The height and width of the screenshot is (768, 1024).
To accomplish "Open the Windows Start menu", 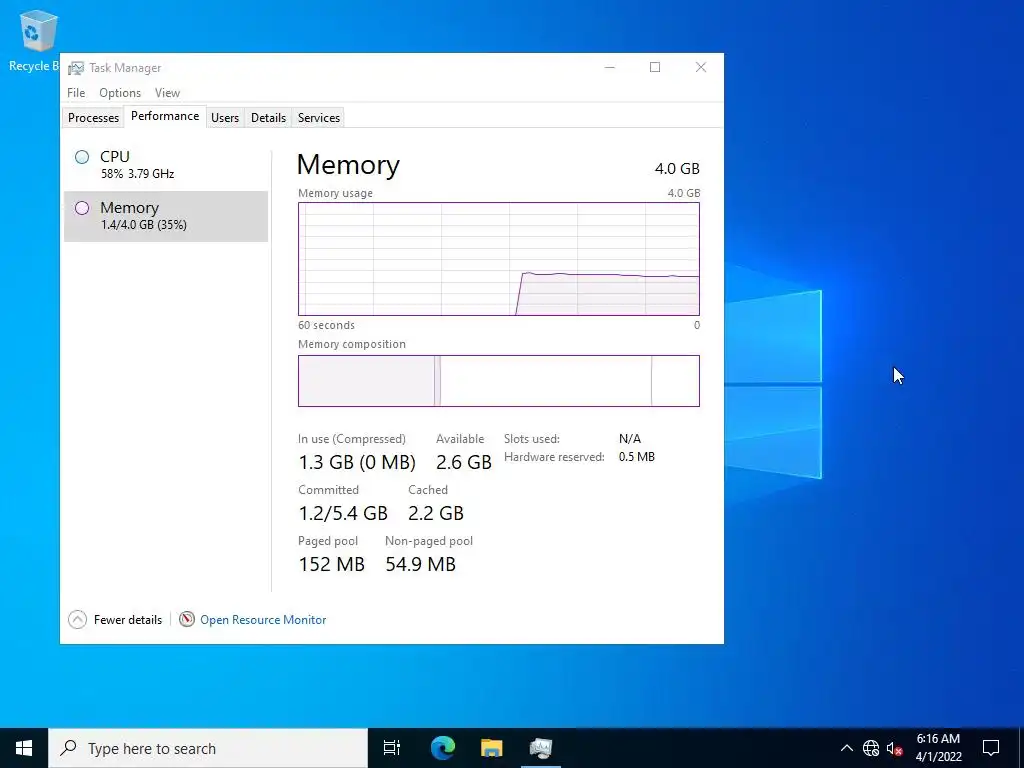I will [24, 748].
